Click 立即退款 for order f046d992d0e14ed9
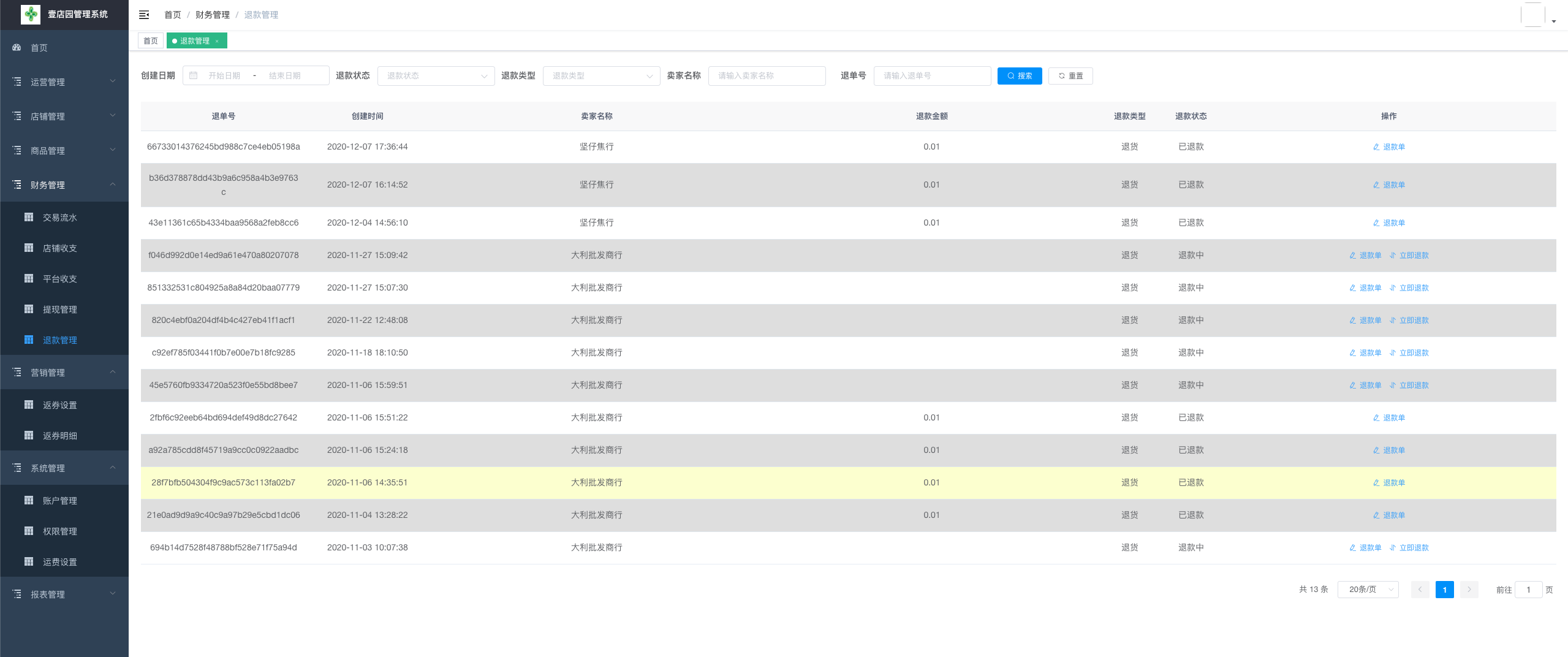 [1409, 256]
